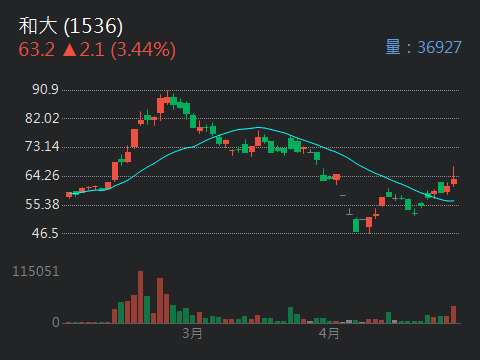This screenshot has width=480, height=360.
Task: Click the 46.5 price axis label
Action: click(x=45, y=233)
